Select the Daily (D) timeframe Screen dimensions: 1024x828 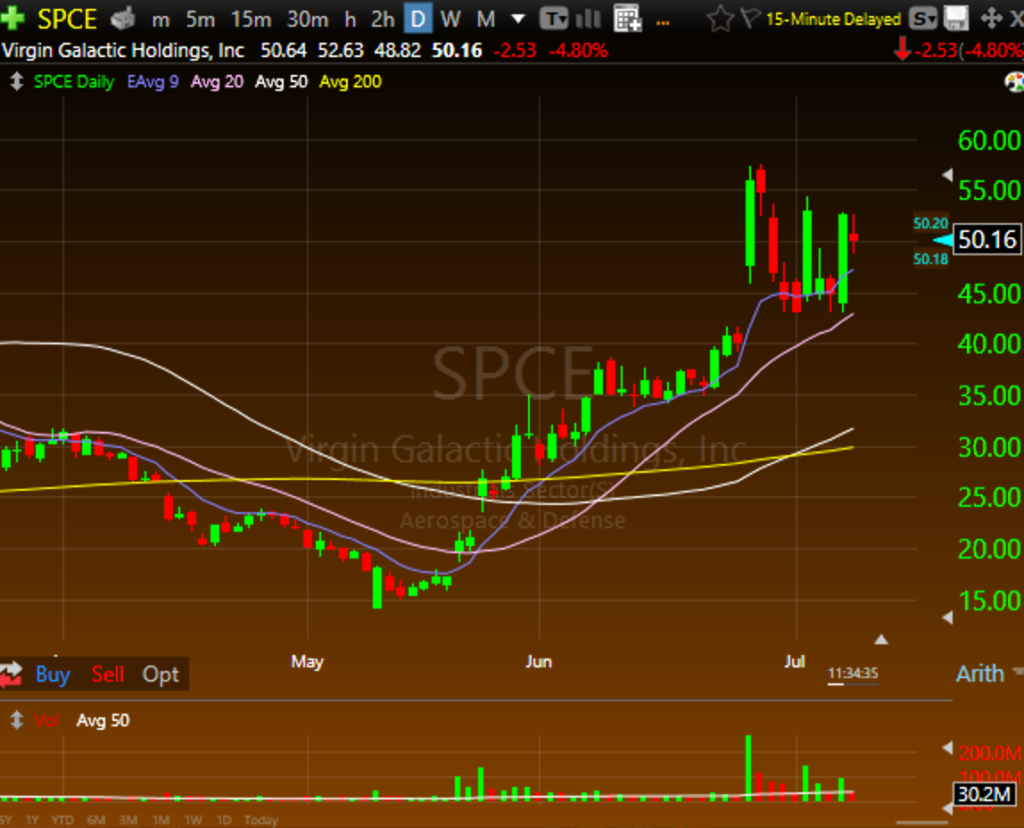(417, 19)
